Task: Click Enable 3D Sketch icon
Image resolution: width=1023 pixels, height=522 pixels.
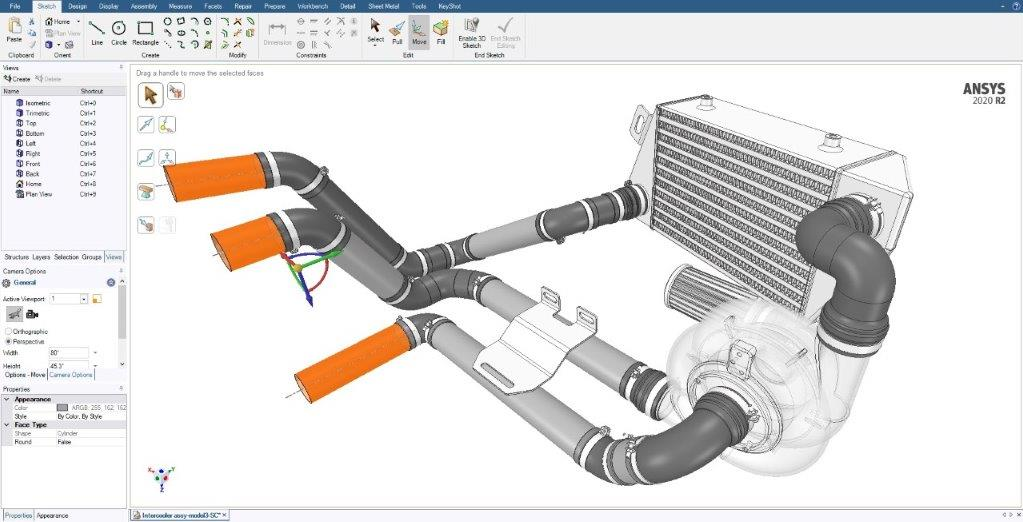Action: [x=472, y=33]
